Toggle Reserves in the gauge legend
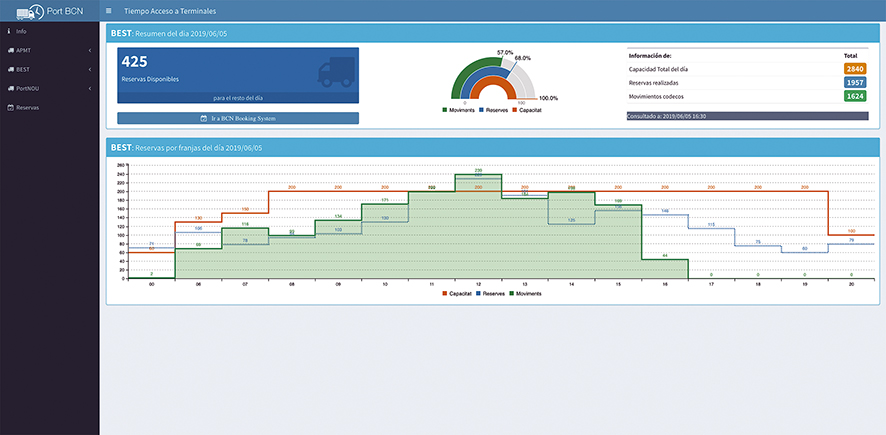This screenshot has width=886, height=435. coord(492,109)
